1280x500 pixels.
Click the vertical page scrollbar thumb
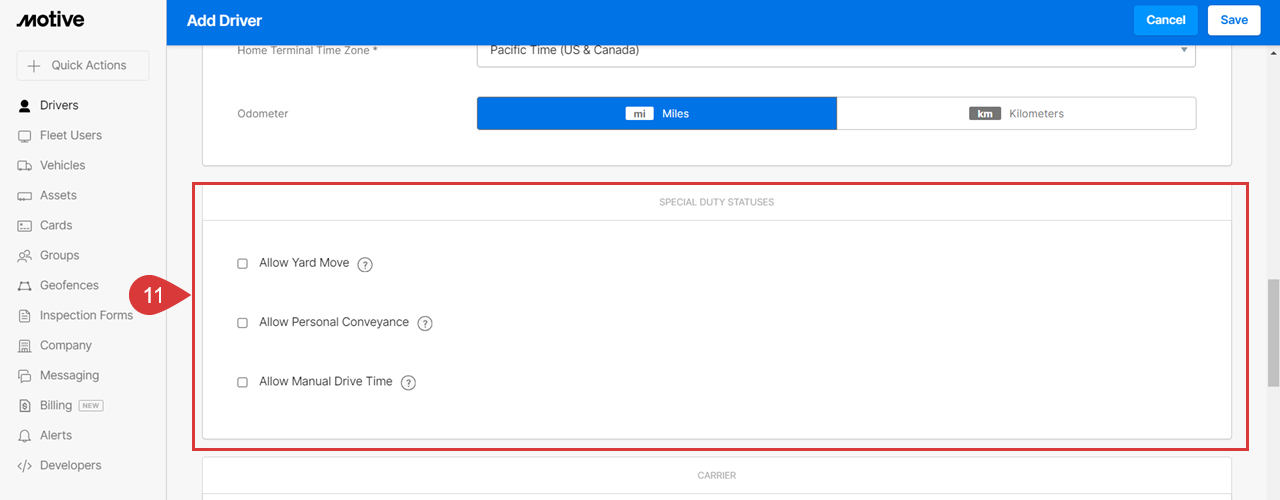pos(1273,333)
